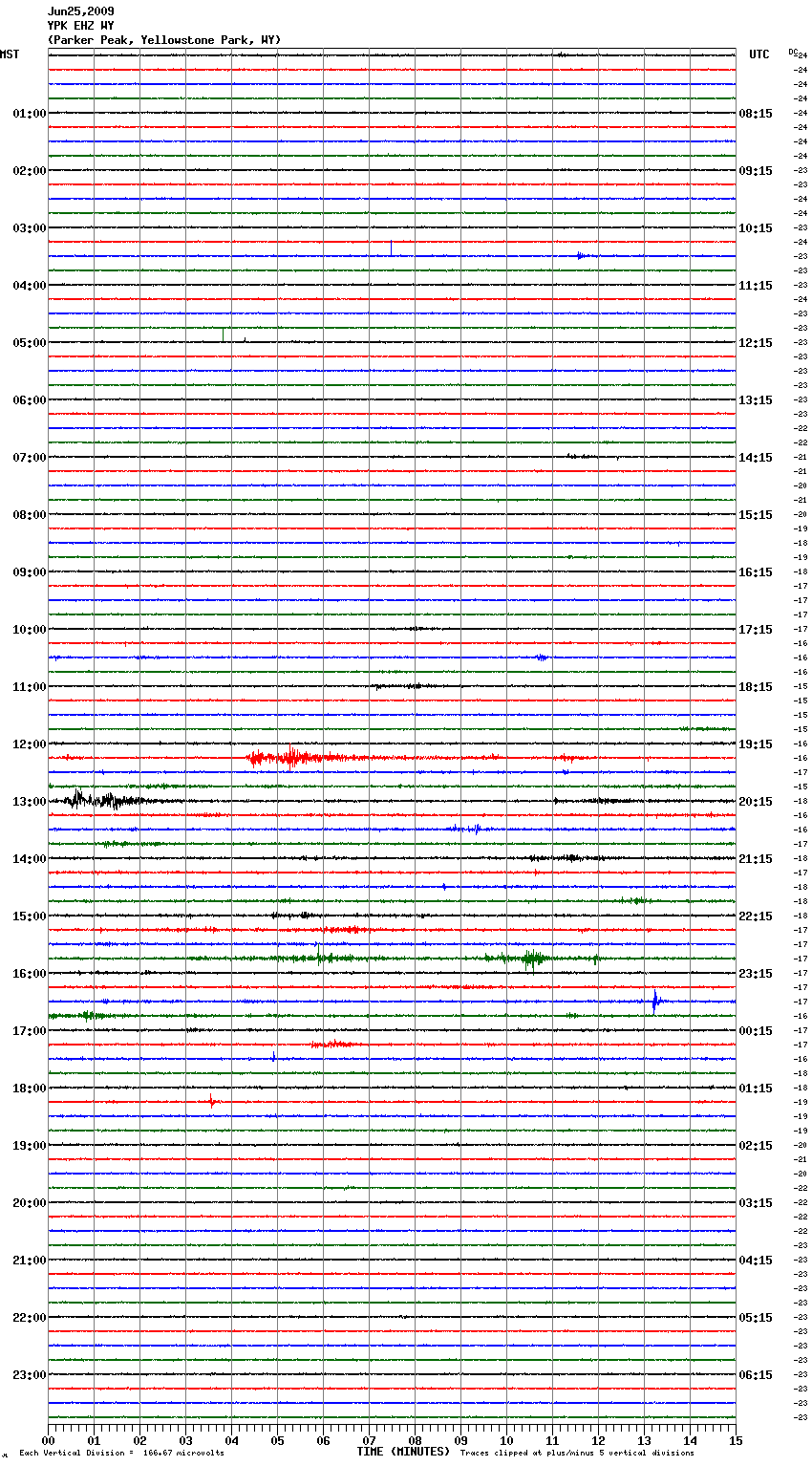Select the 14:00 MST time label
The height and width of the screenshot is (1466, 812).
[30, 859]
